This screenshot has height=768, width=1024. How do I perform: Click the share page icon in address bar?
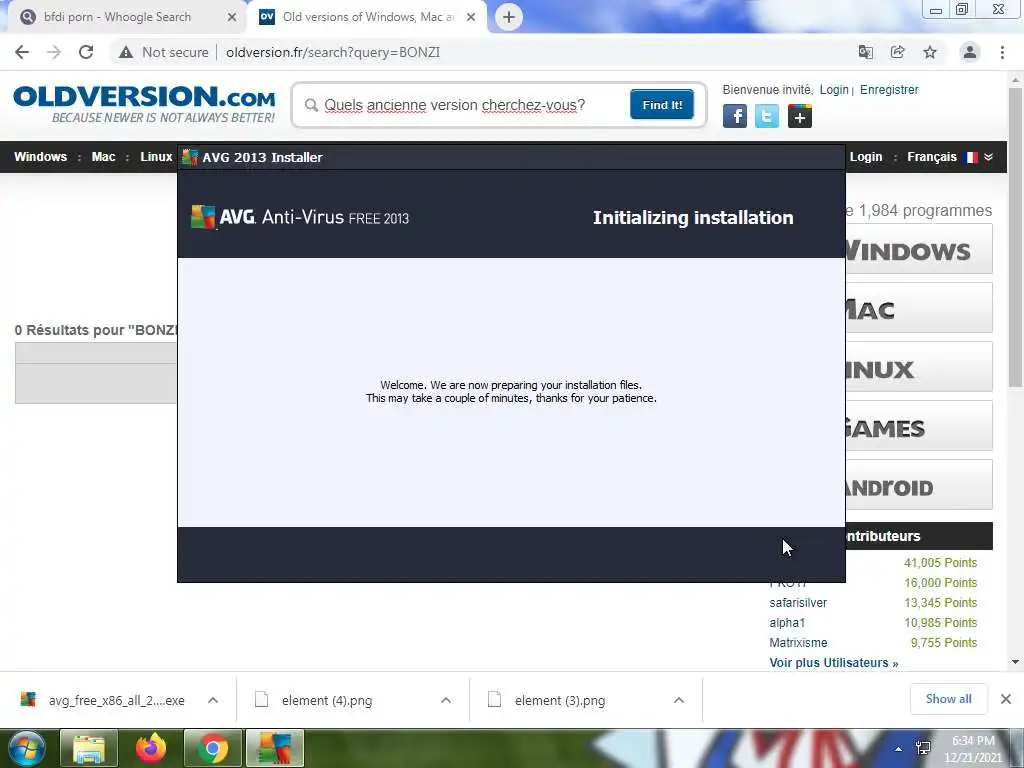click(897, 52)
